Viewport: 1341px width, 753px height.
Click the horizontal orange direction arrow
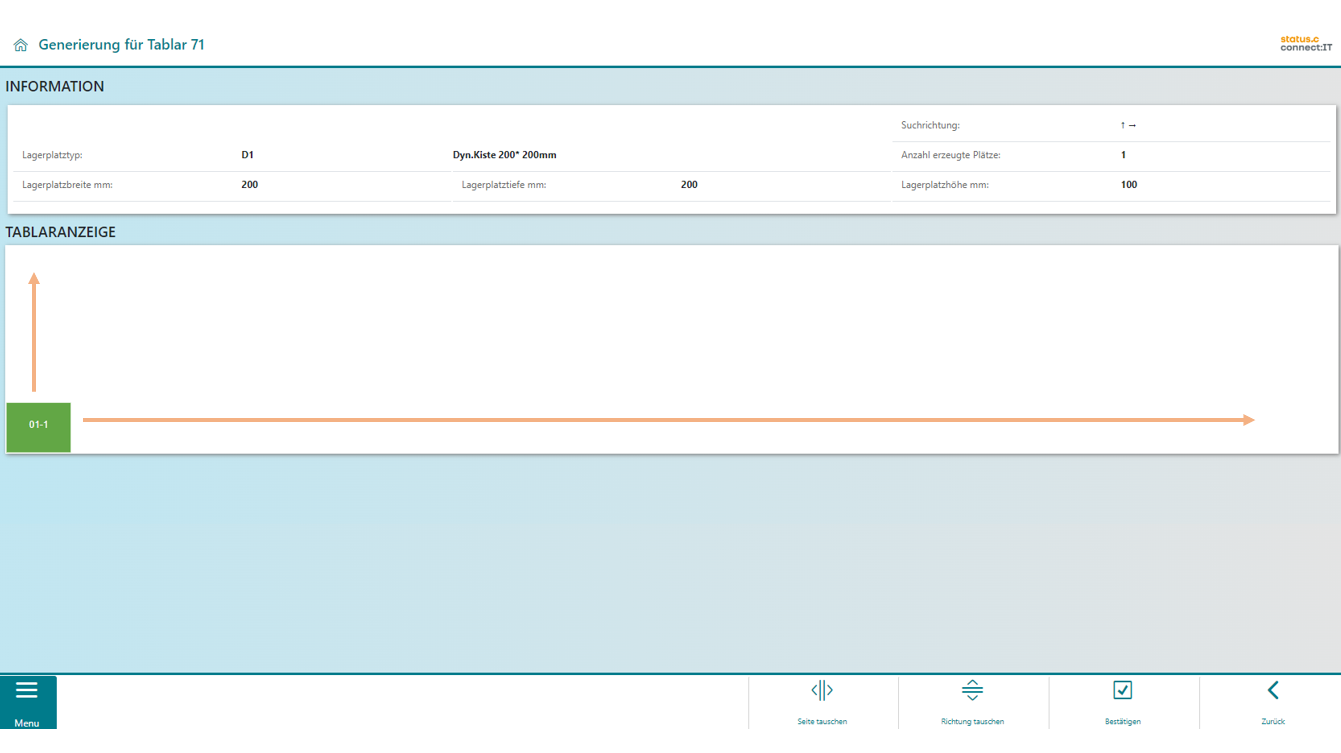tap(667, 420)
